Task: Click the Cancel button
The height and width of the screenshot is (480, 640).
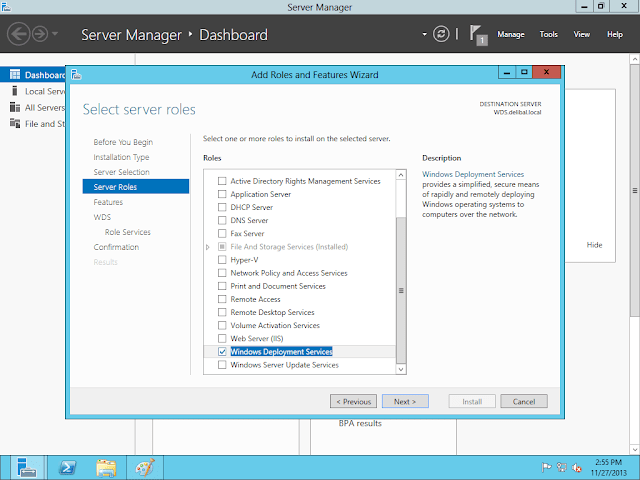Action: tap(524, 401)
